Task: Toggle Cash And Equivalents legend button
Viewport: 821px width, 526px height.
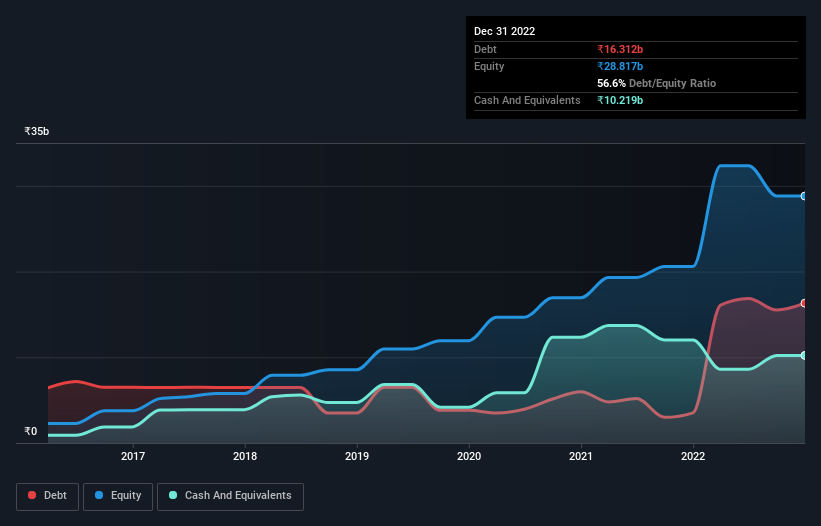Action: point(230,496)
